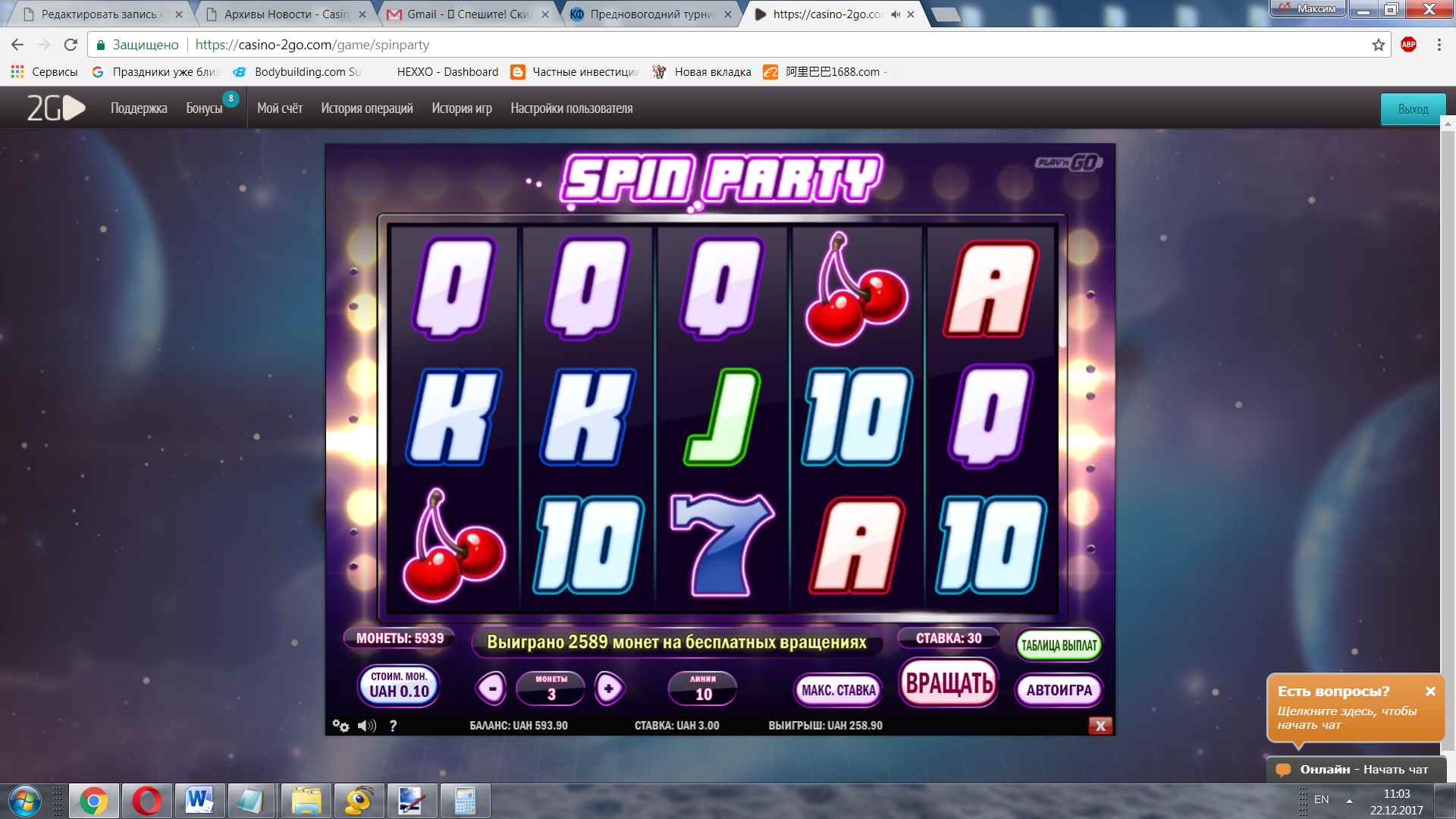1456x819 pixels.
Task: Mute audio on casino-2go tab
Action: 896,14
